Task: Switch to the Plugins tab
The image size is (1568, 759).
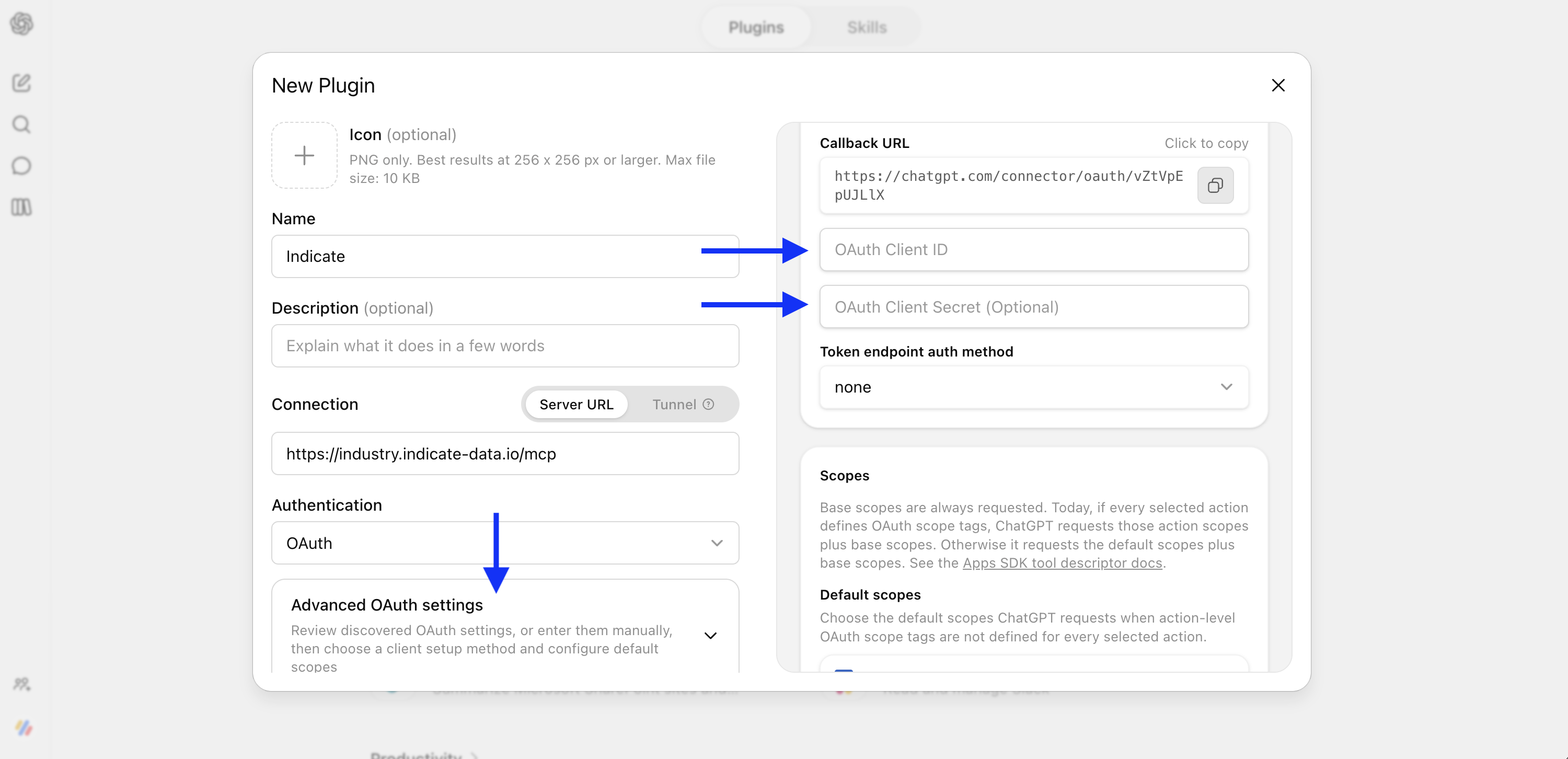Action: (756, 27)
